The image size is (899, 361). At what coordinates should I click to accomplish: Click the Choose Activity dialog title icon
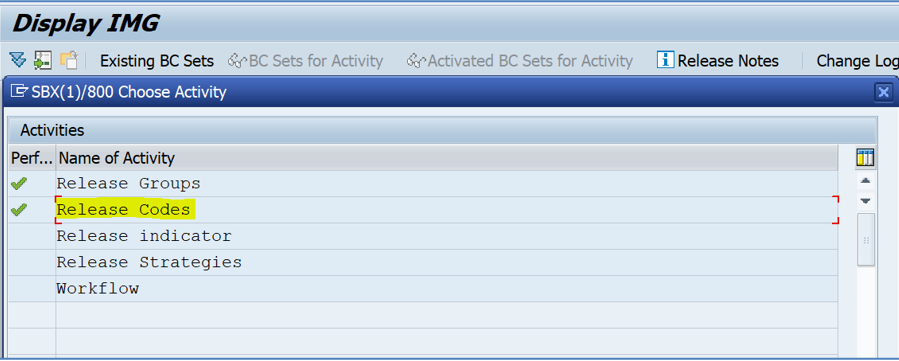pos(19,91)
